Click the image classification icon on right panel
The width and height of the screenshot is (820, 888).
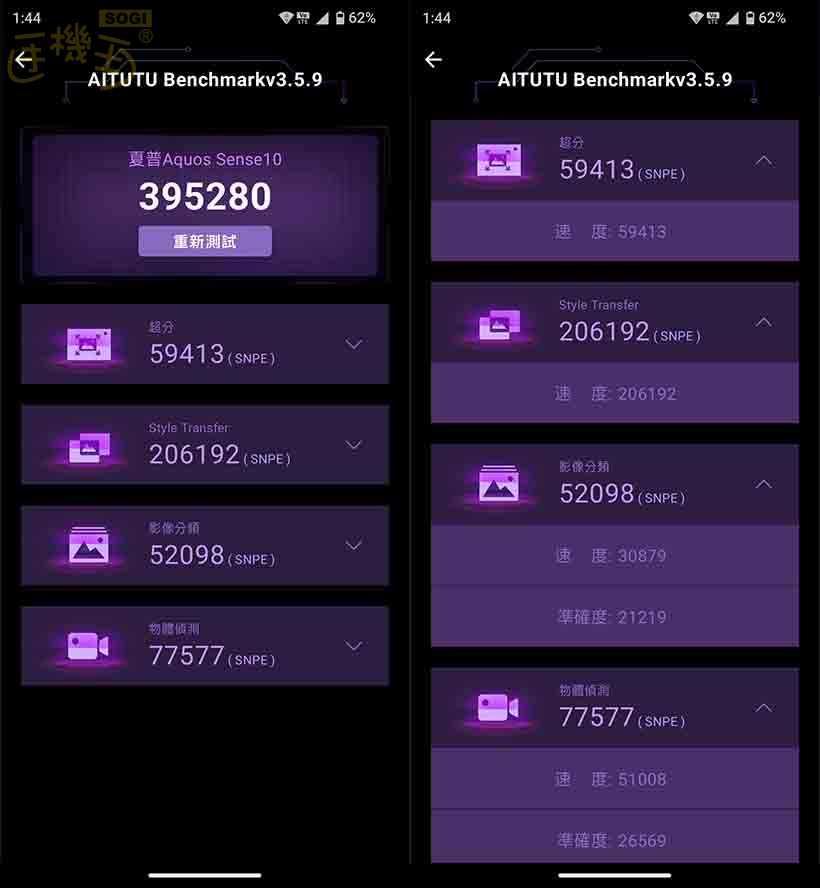coord(499,484)
